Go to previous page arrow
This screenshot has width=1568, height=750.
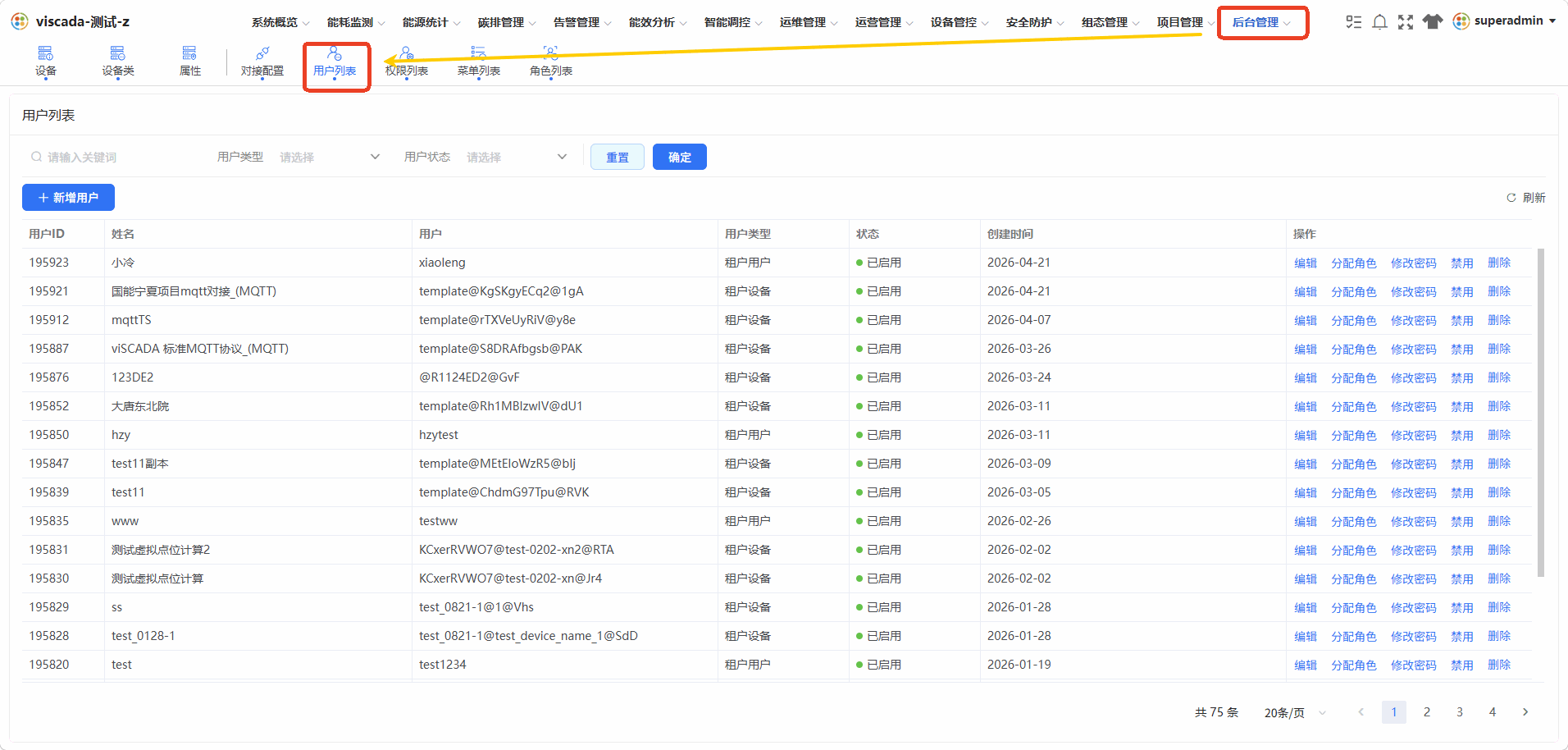(1361, 712)
